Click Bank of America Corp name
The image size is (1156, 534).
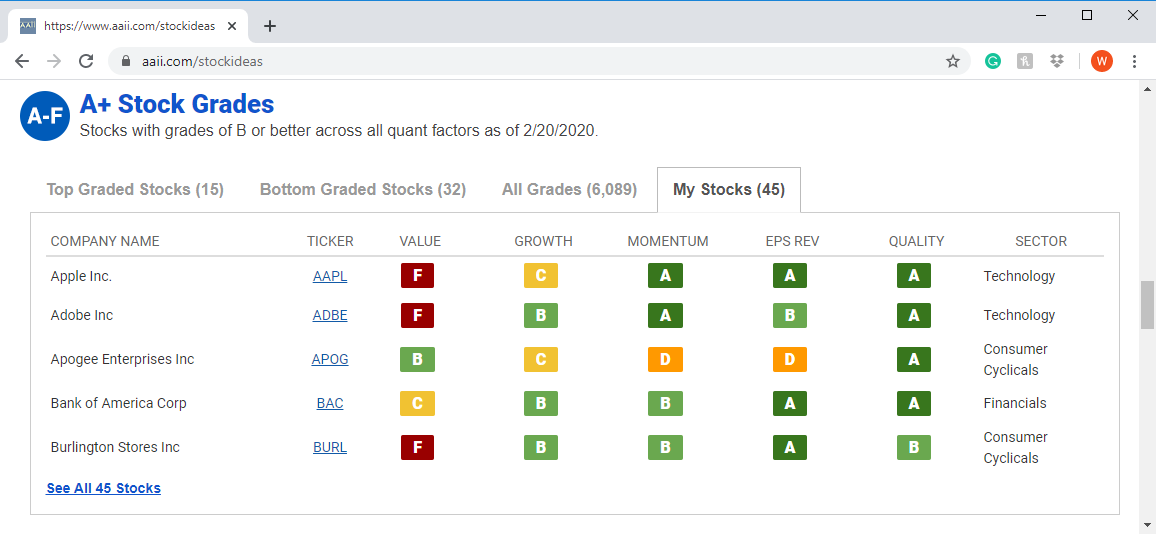[x=119, y=403]
